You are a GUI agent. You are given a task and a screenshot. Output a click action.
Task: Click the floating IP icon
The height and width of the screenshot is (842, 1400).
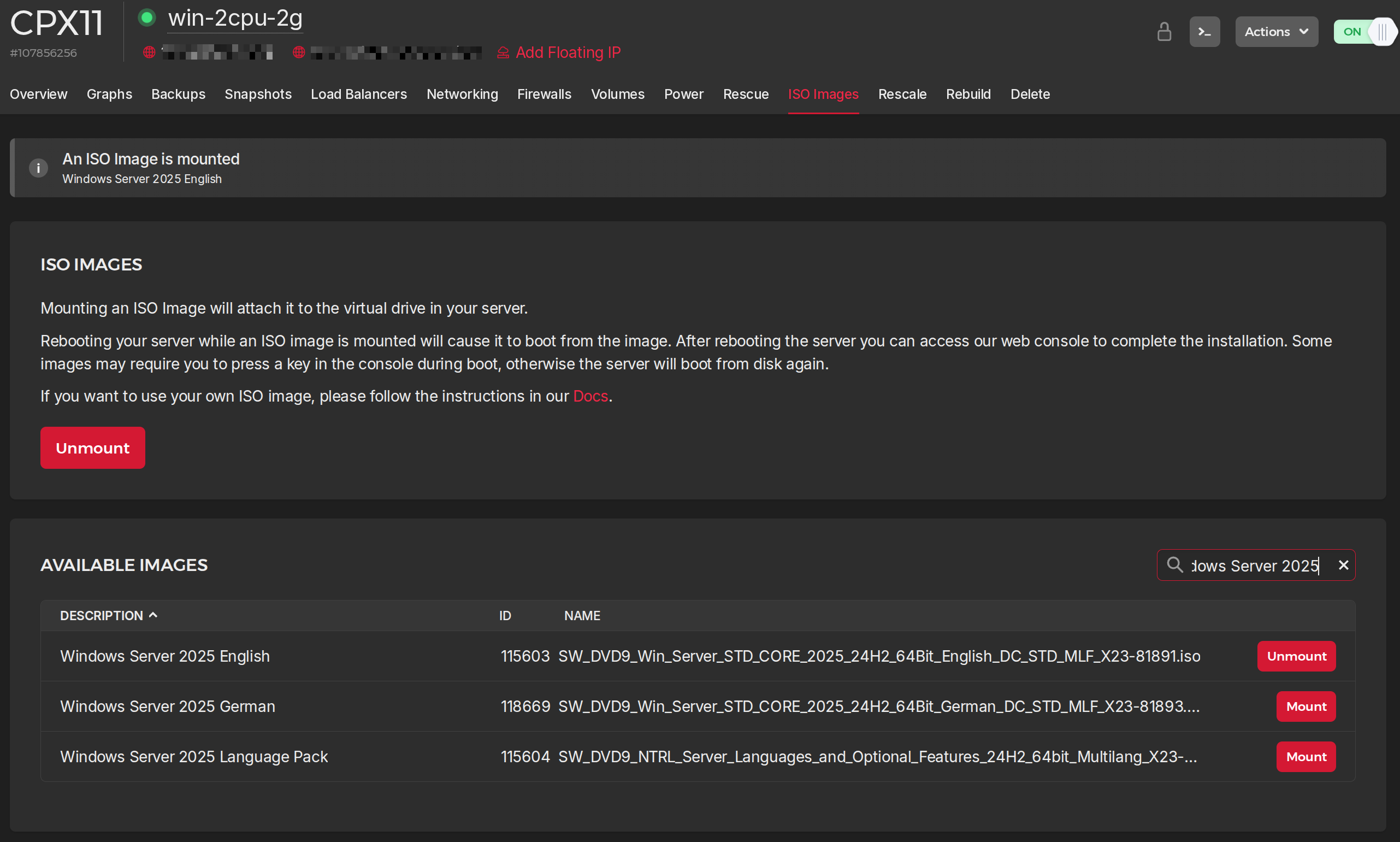coord(503,53)
